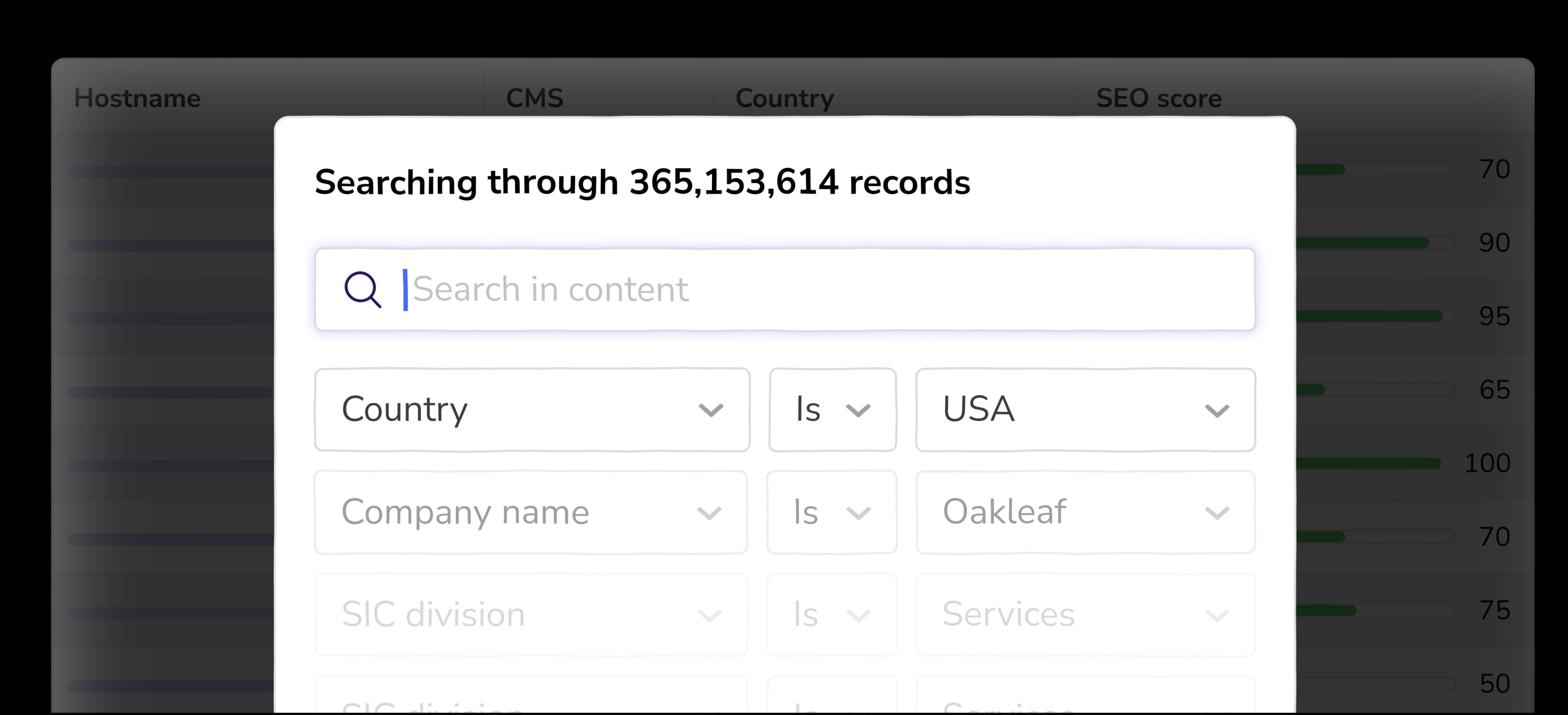Expand the USA value dropdown
The image size is (1568, 715).
[x=1085, y=409]
